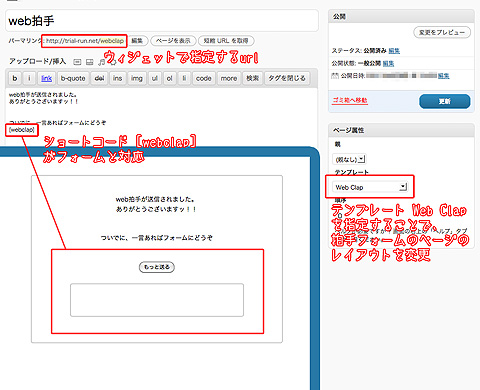Click the add audio music-note icon
480x390 pixels.
coord(101,62)
